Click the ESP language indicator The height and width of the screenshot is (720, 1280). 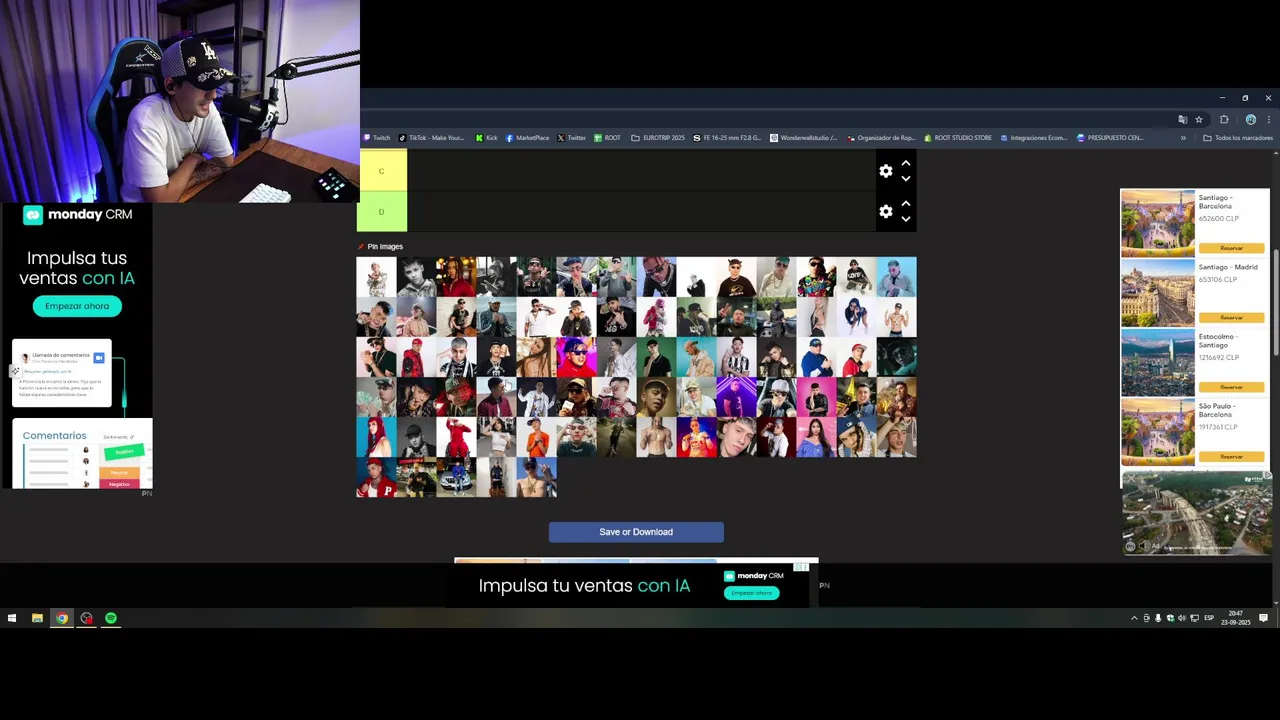[1208, 618]
